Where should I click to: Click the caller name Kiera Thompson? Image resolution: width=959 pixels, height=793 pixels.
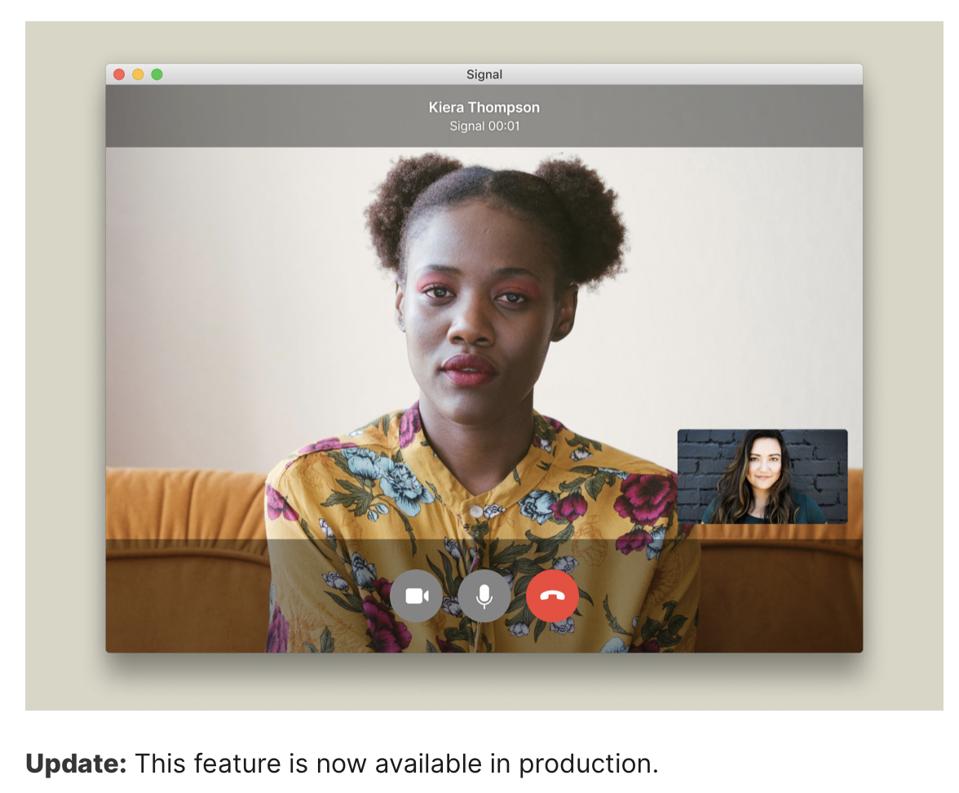484,108
